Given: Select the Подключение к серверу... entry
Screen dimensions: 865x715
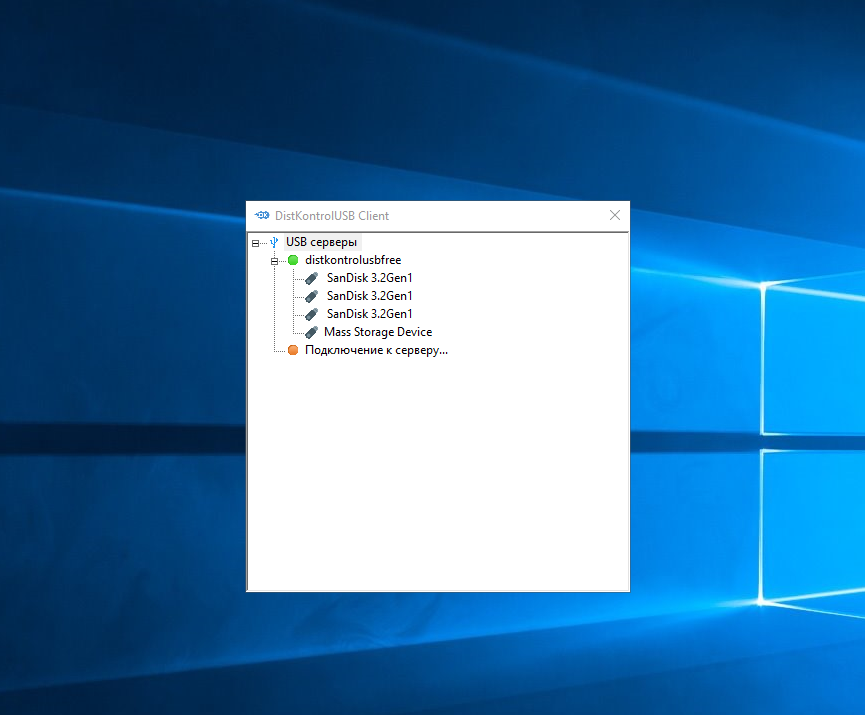Looking at the screenshot, I should coord(376,350).
